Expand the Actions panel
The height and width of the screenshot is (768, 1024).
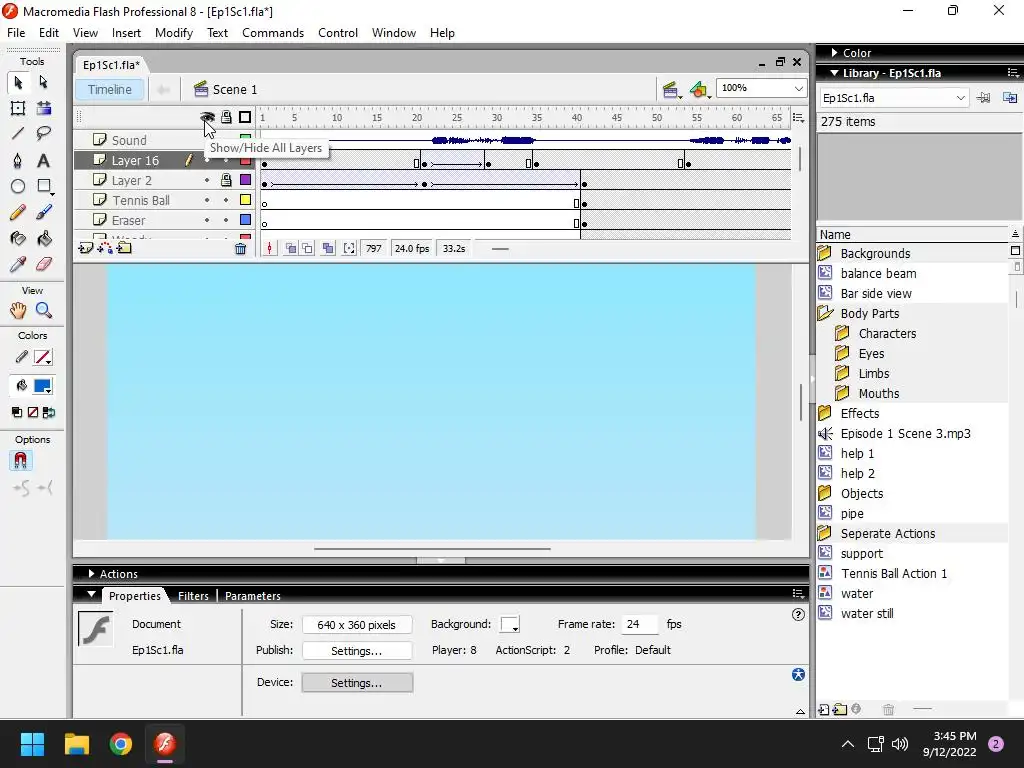click(x=91, y=573)
